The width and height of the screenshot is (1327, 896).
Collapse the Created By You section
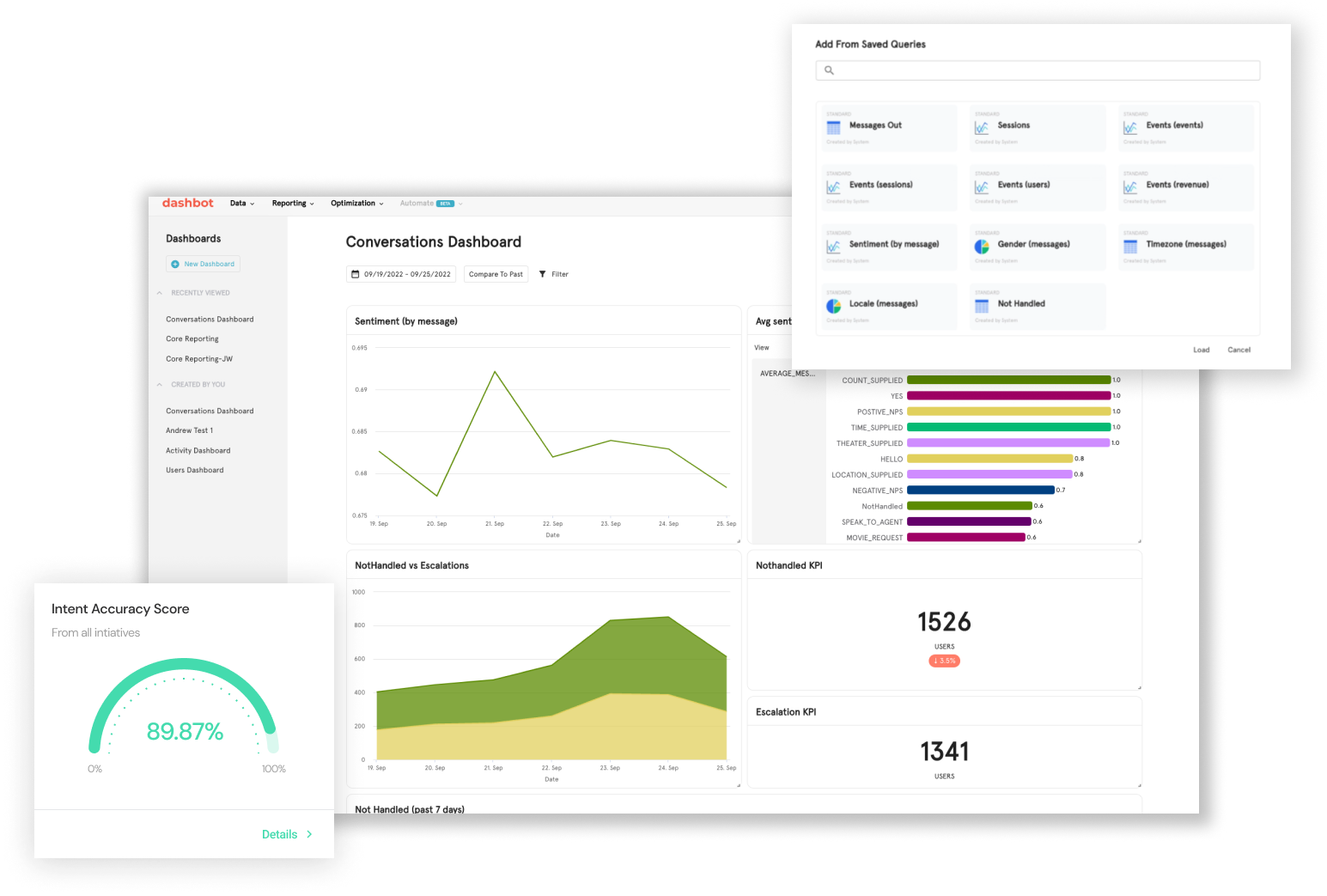(160, 385)
